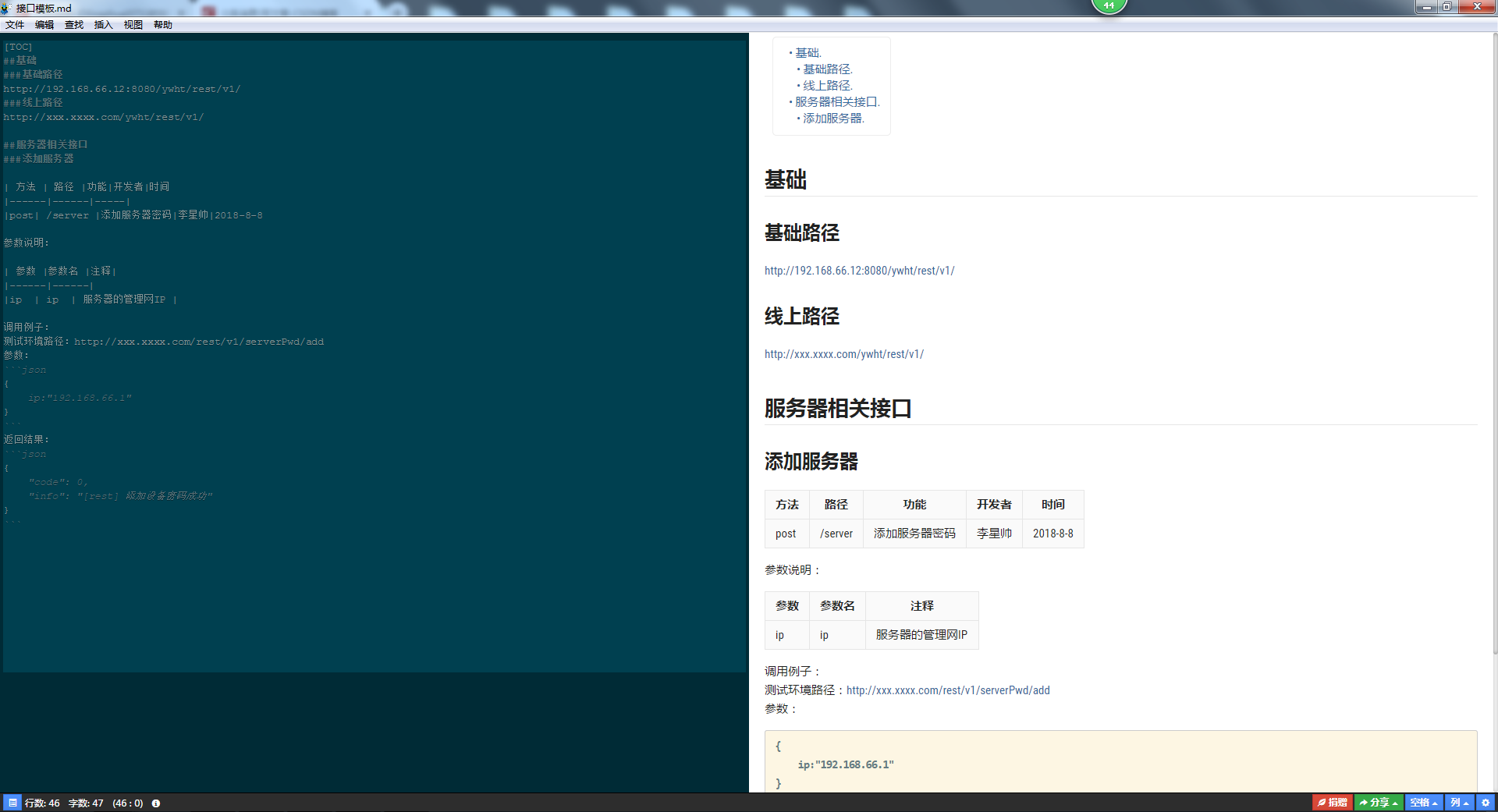Click the 2018-8-8 date cell
The height and width of the screenshot is (812, 1498).
coord(1053,534)
